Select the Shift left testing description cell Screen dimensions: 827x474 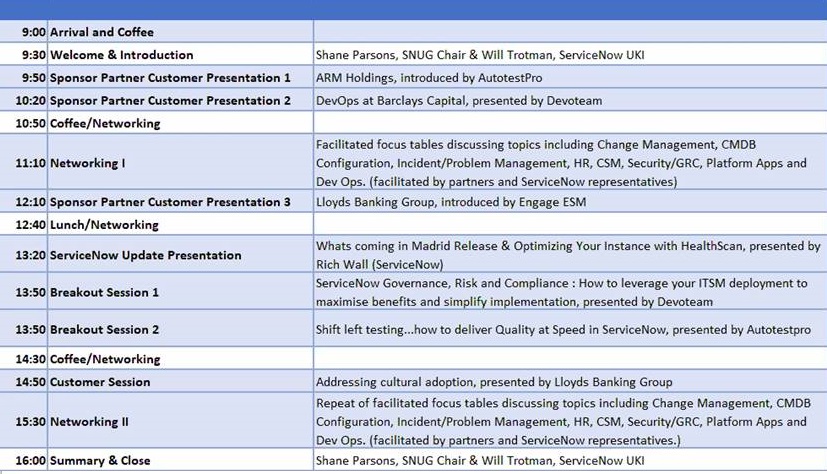pyautogui.click(x=570, y=328)
